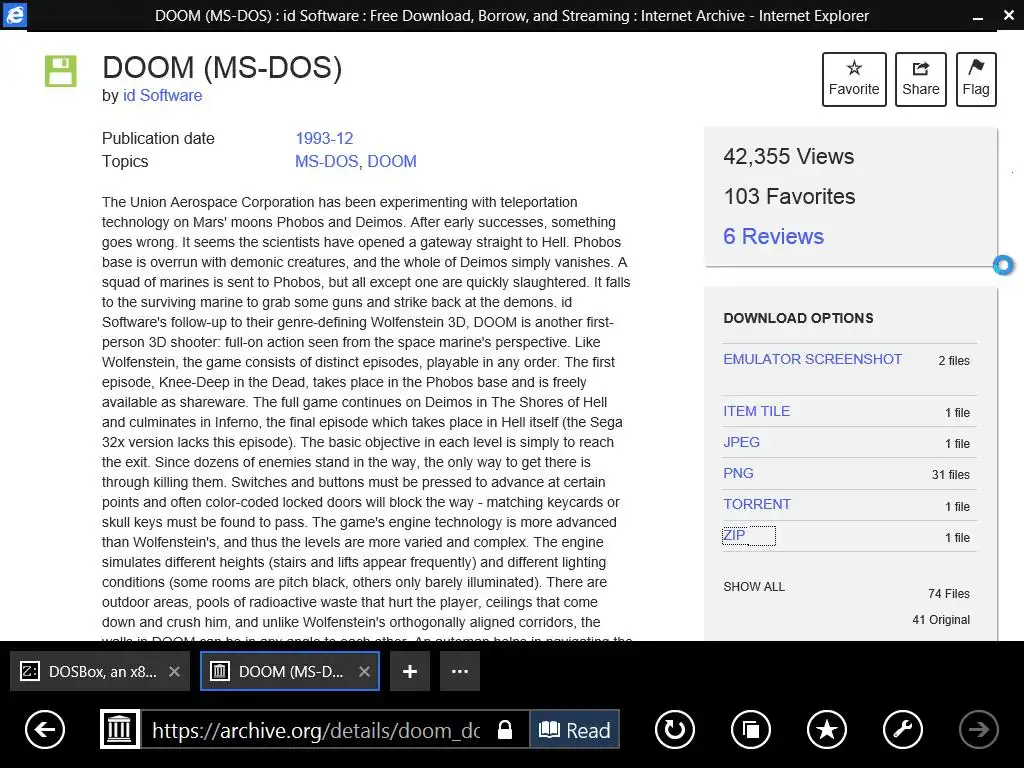Click the 41 Original count
Screen dimensions: 1024x768
tap(941, 620)
